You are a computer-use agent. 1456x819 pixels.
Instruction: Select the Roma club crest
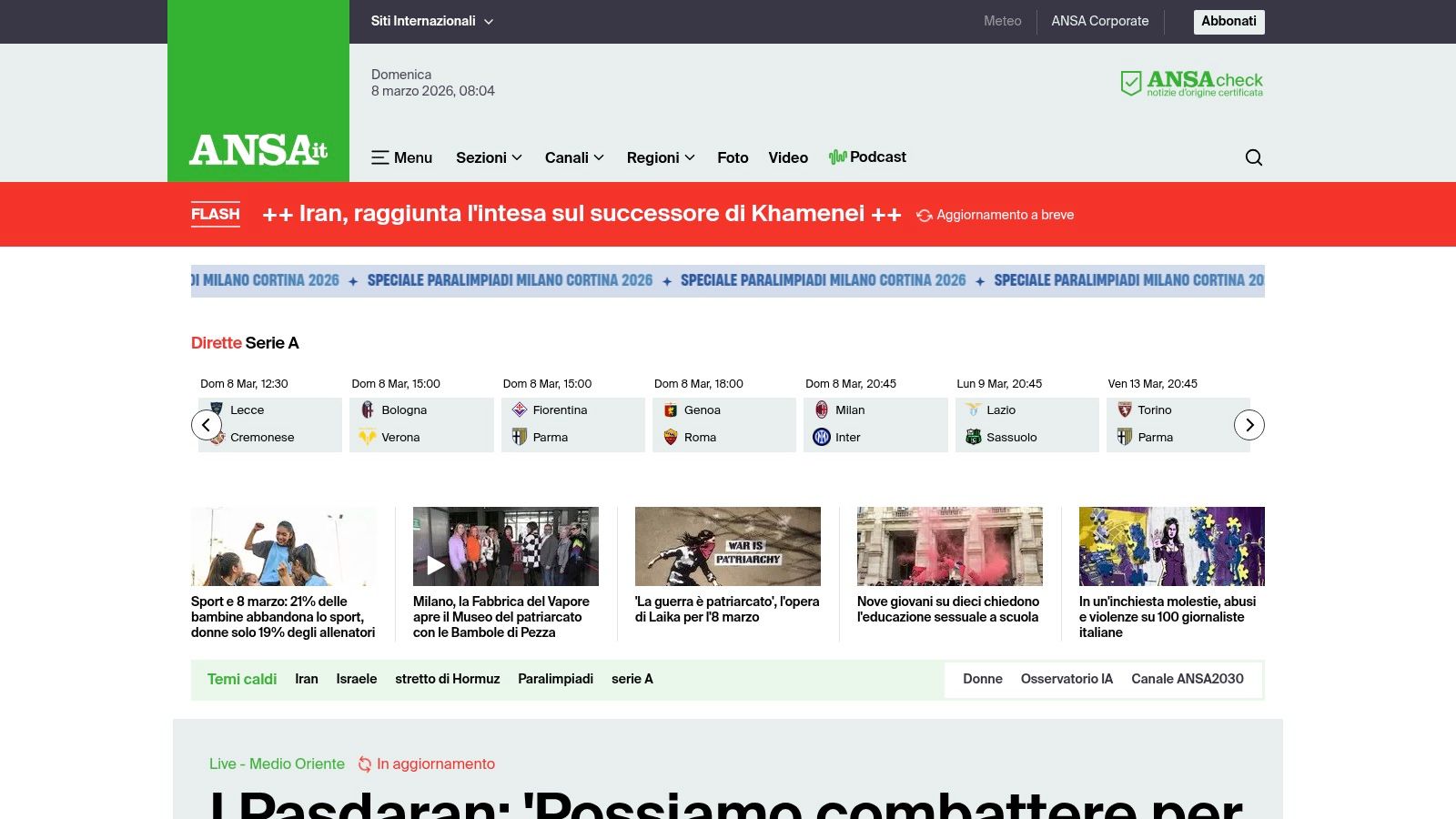[670, 437]
